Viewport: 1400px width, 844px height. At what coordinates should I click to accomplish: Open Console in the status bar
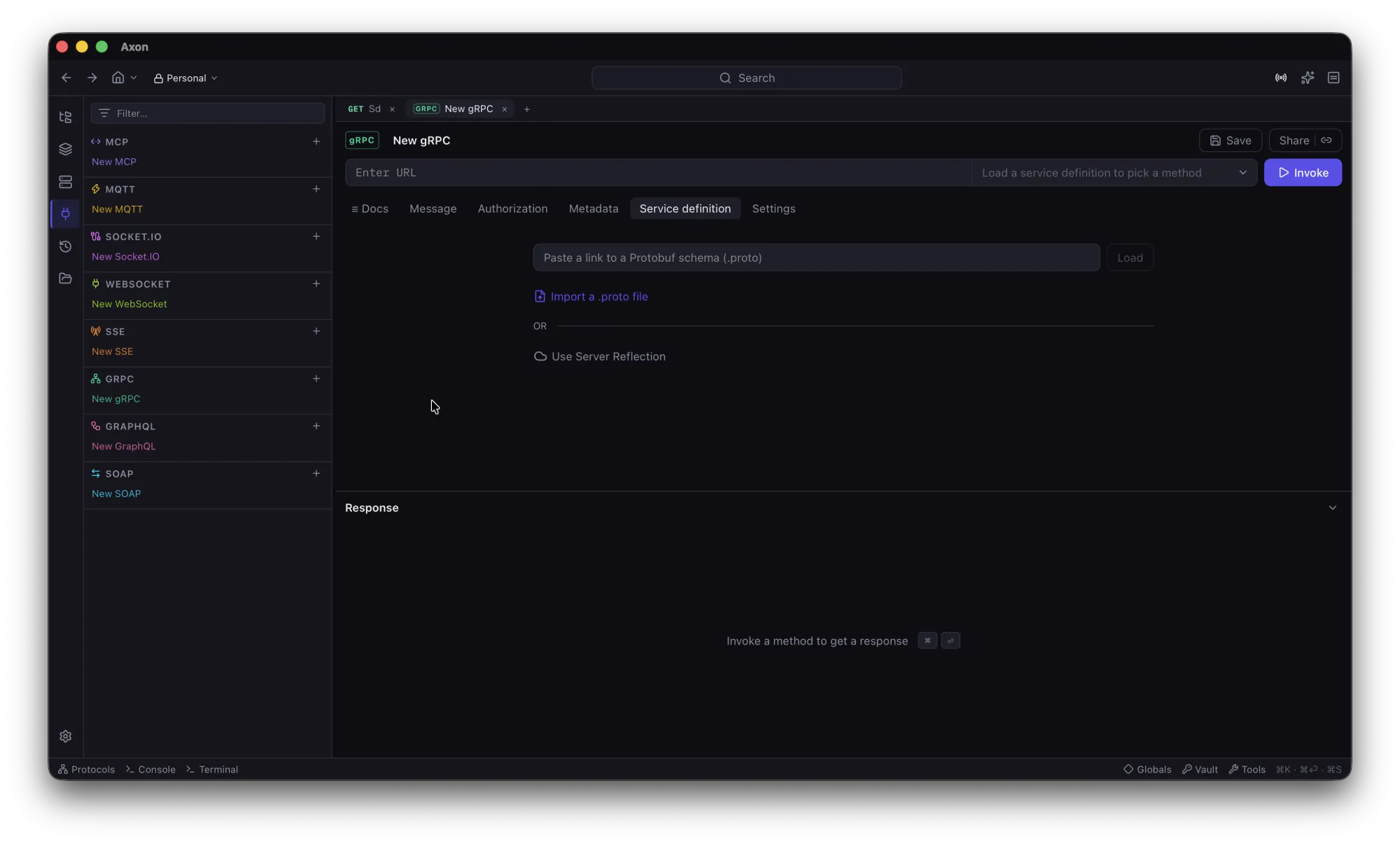click(x=150, y=769)
